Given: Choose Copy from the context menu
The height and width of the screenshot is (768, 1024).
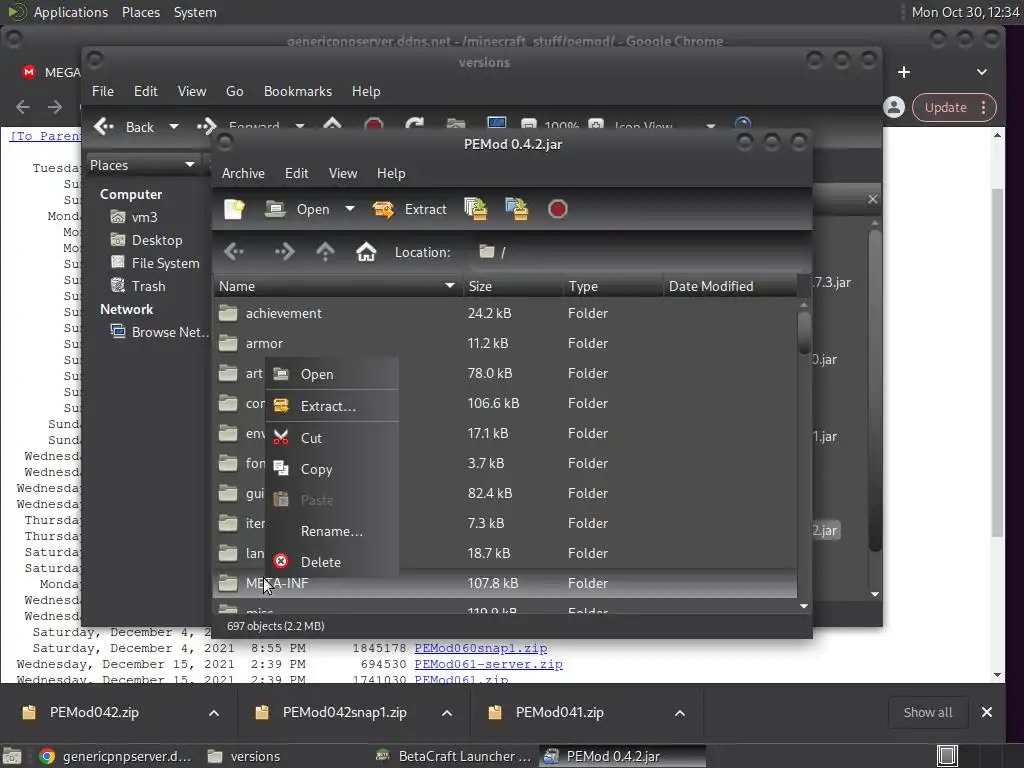Looking at the screenshot, I should tap(332, 469).
